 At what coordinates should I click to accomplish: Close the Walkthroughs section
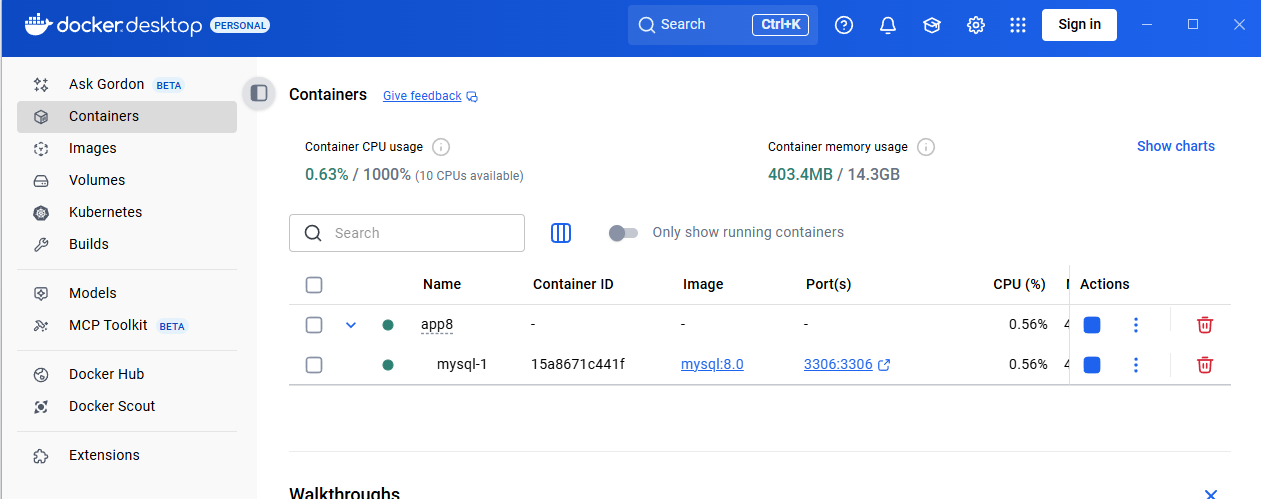[1211, 494]
